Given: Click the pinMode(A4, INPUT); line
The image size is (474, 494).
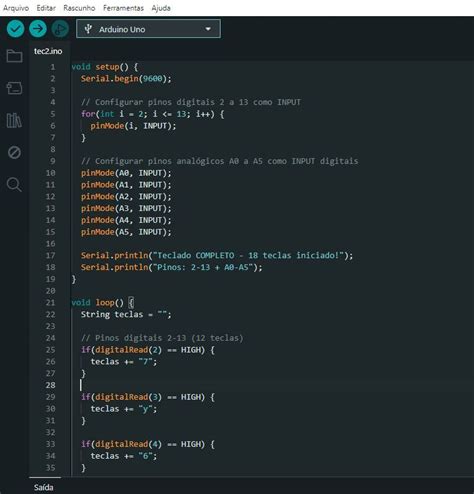Looking at the screenshot, I should pyautogui.click(x=126, y=220).
